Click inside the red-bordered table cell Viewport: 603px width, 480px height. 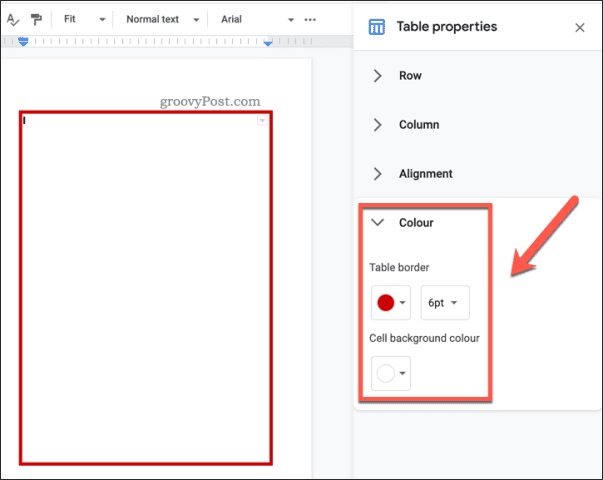click(x=146, y=288)
